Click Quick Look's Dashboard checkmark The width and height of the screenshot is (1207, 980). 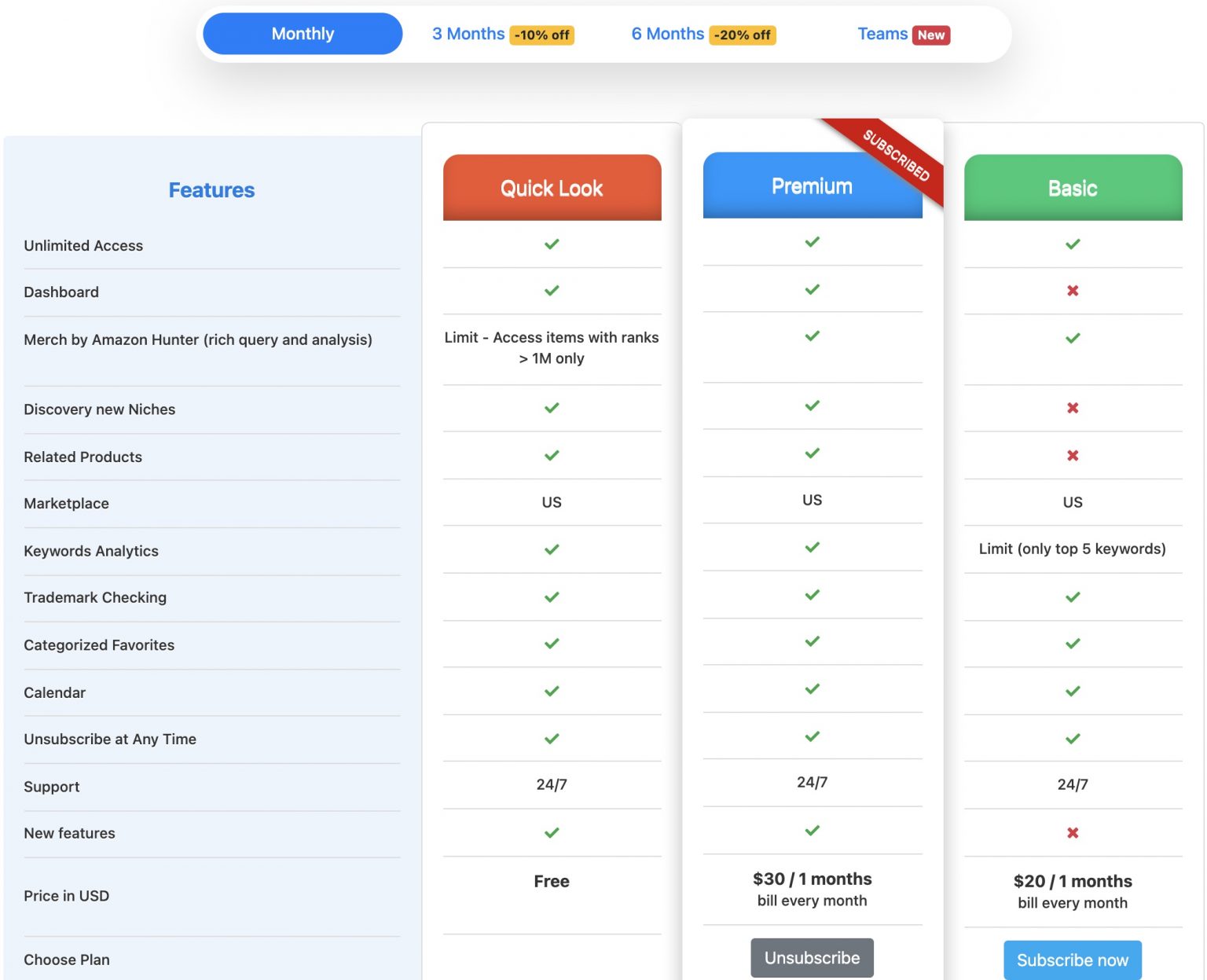click(551, 290)
